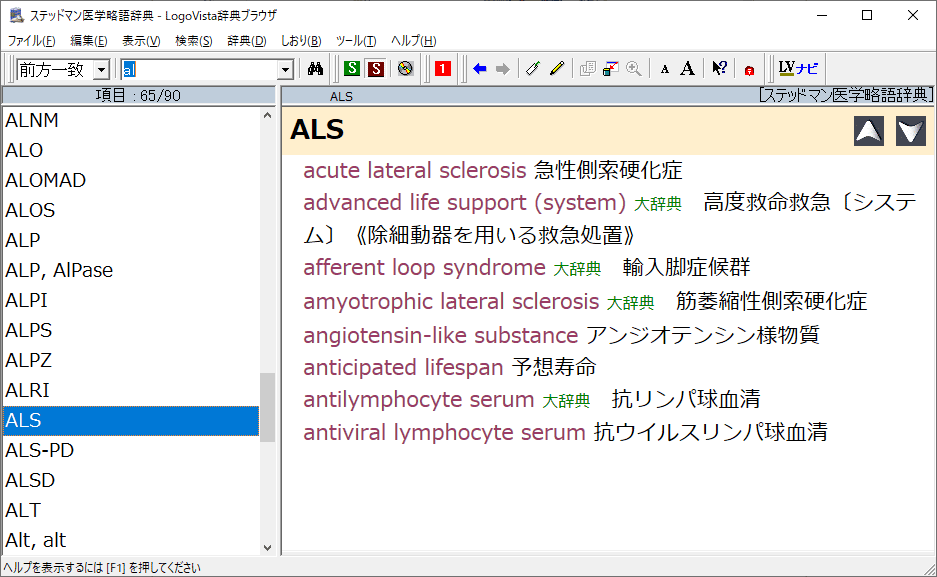Viewport: 937px width, 577px height.
Task: Click the term antiviral lymphocyte serum
Action: click(x=444, y=432)
